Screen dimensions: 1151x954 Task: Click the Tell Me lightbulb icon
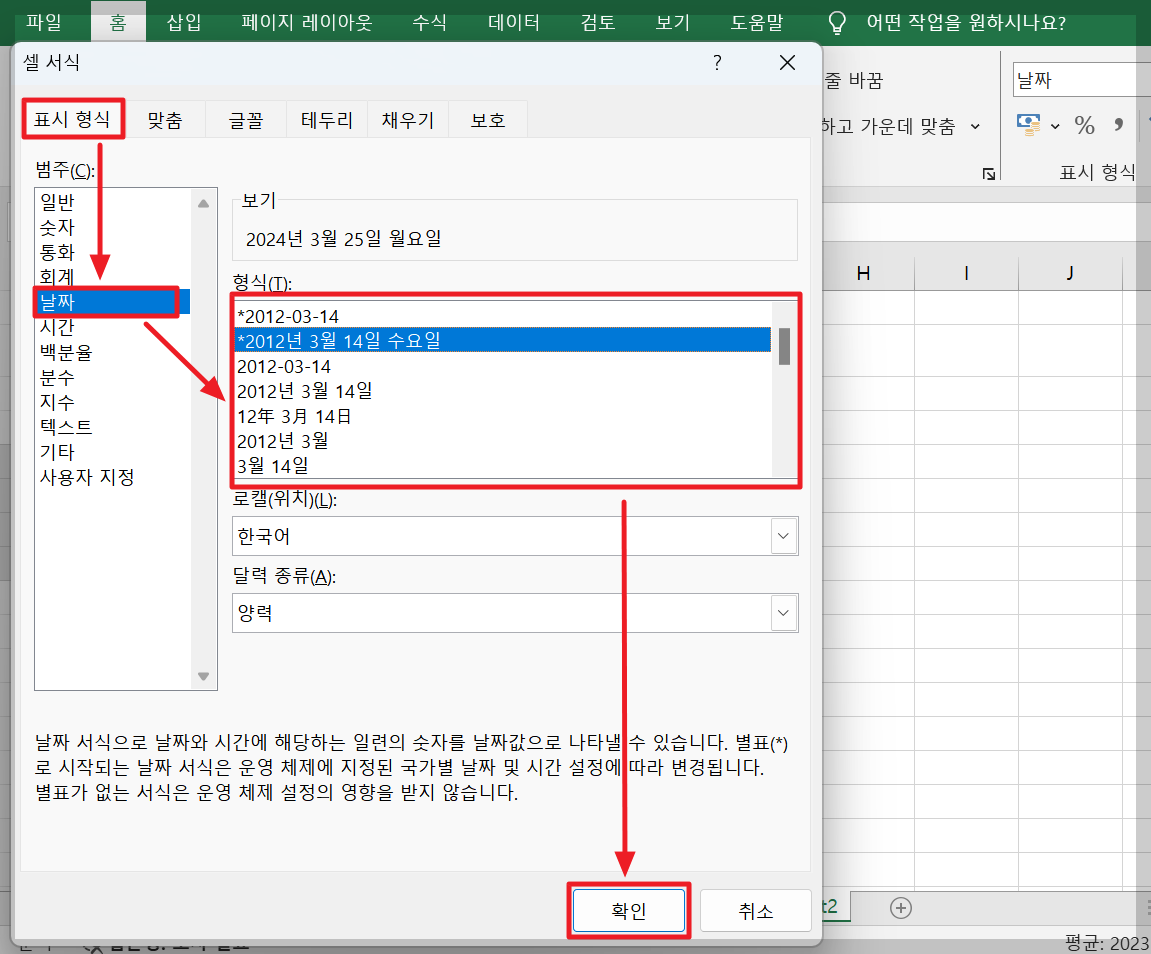(x=836, y=22)
